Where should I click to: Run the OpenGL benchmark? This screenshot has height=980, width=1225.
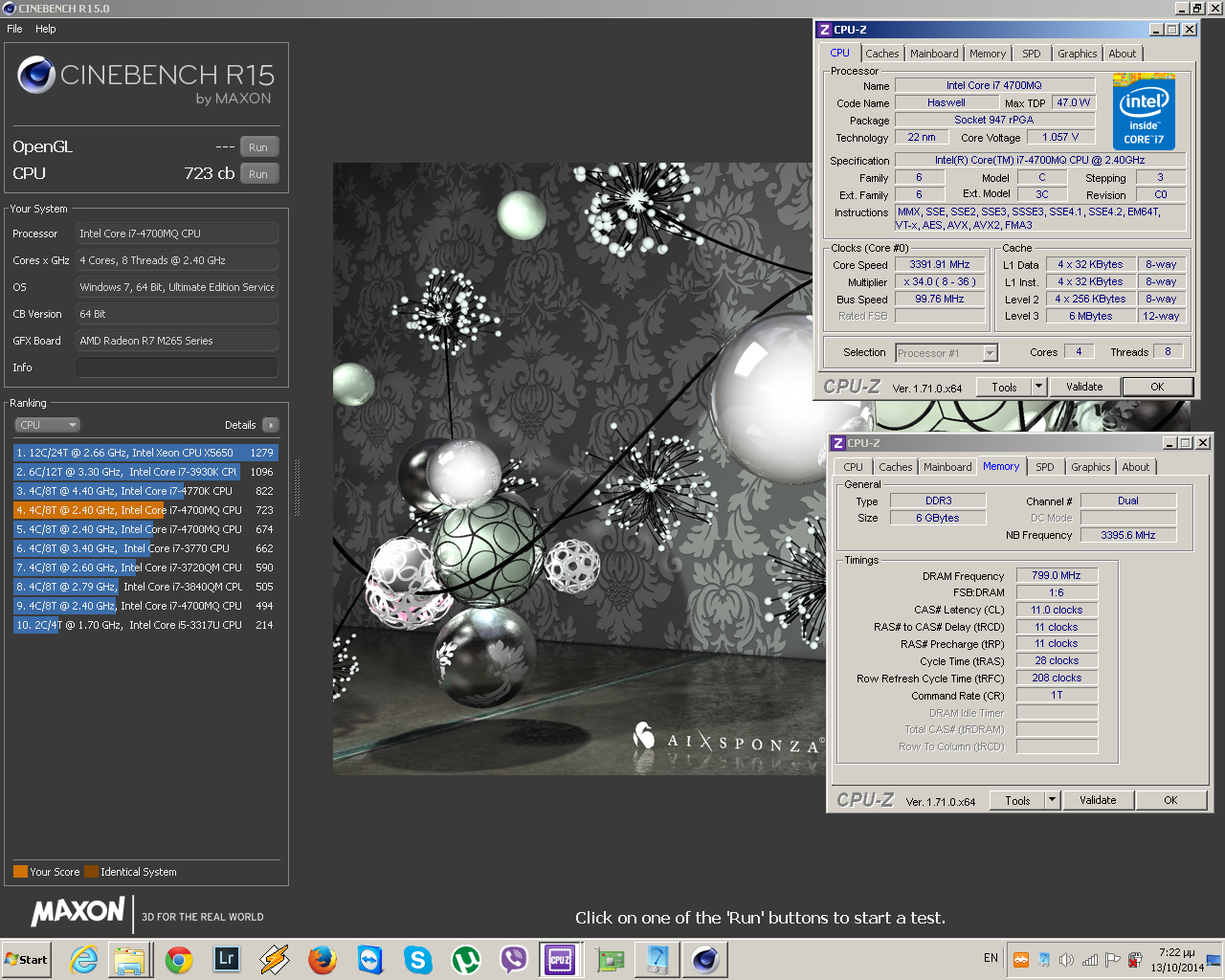258,147
